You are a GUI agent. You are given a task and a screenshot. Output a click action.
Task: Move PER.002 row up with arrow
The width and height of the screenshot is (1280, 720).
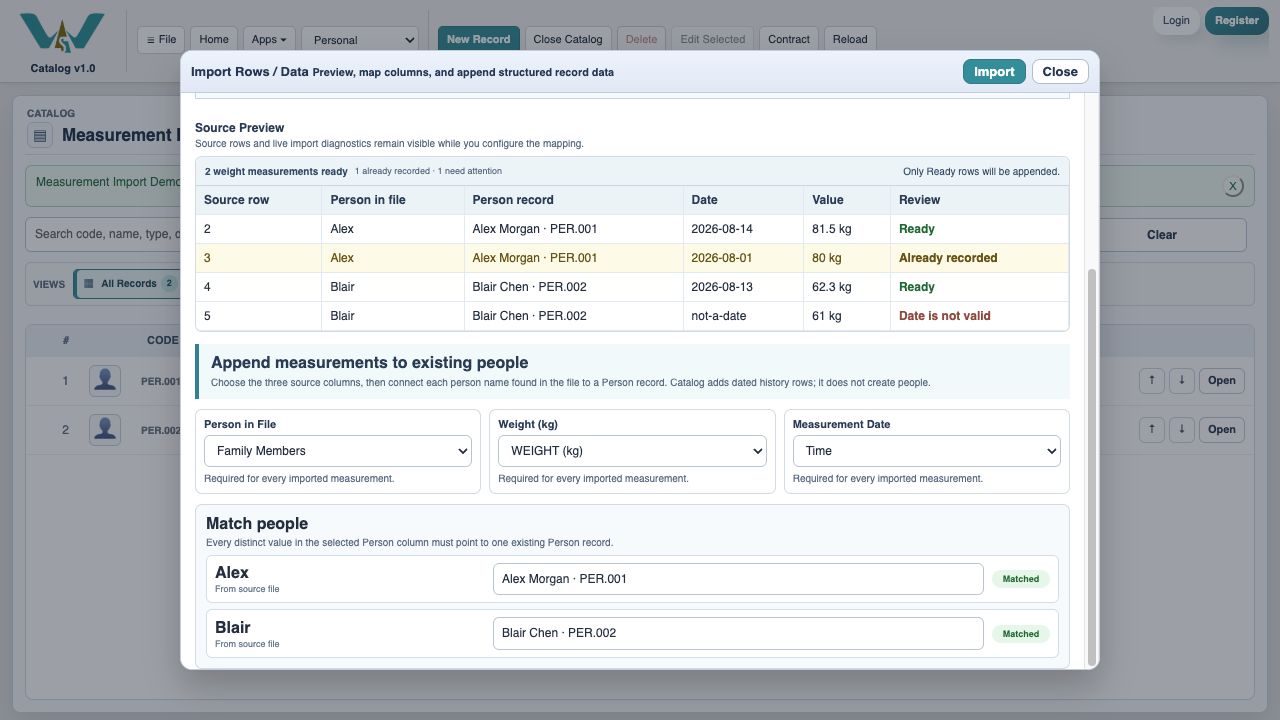coord(1152,429)
